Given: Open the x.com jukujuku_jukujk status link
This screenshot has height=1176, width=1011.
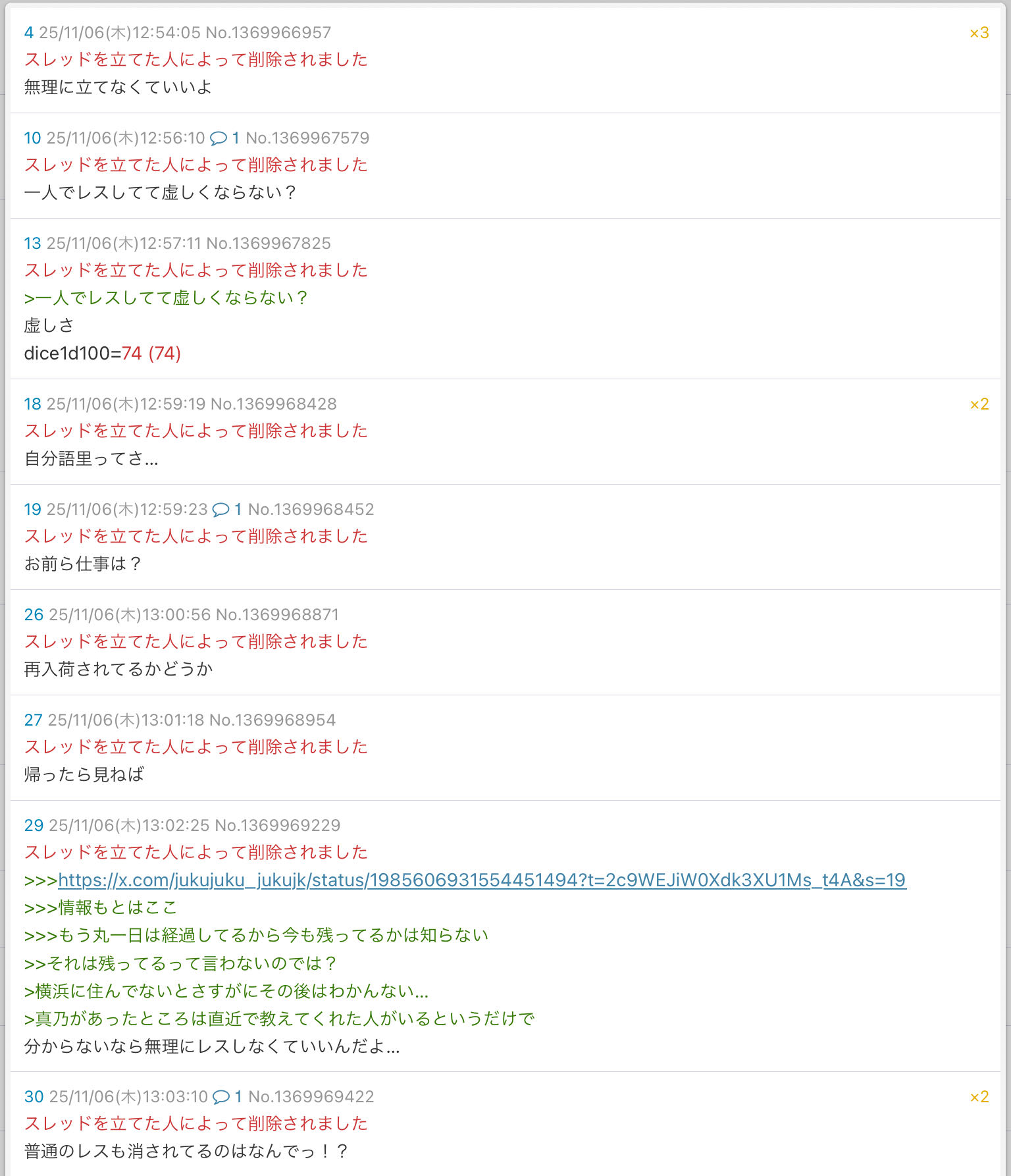Looking at the screenshot, I should pos(482,880).
